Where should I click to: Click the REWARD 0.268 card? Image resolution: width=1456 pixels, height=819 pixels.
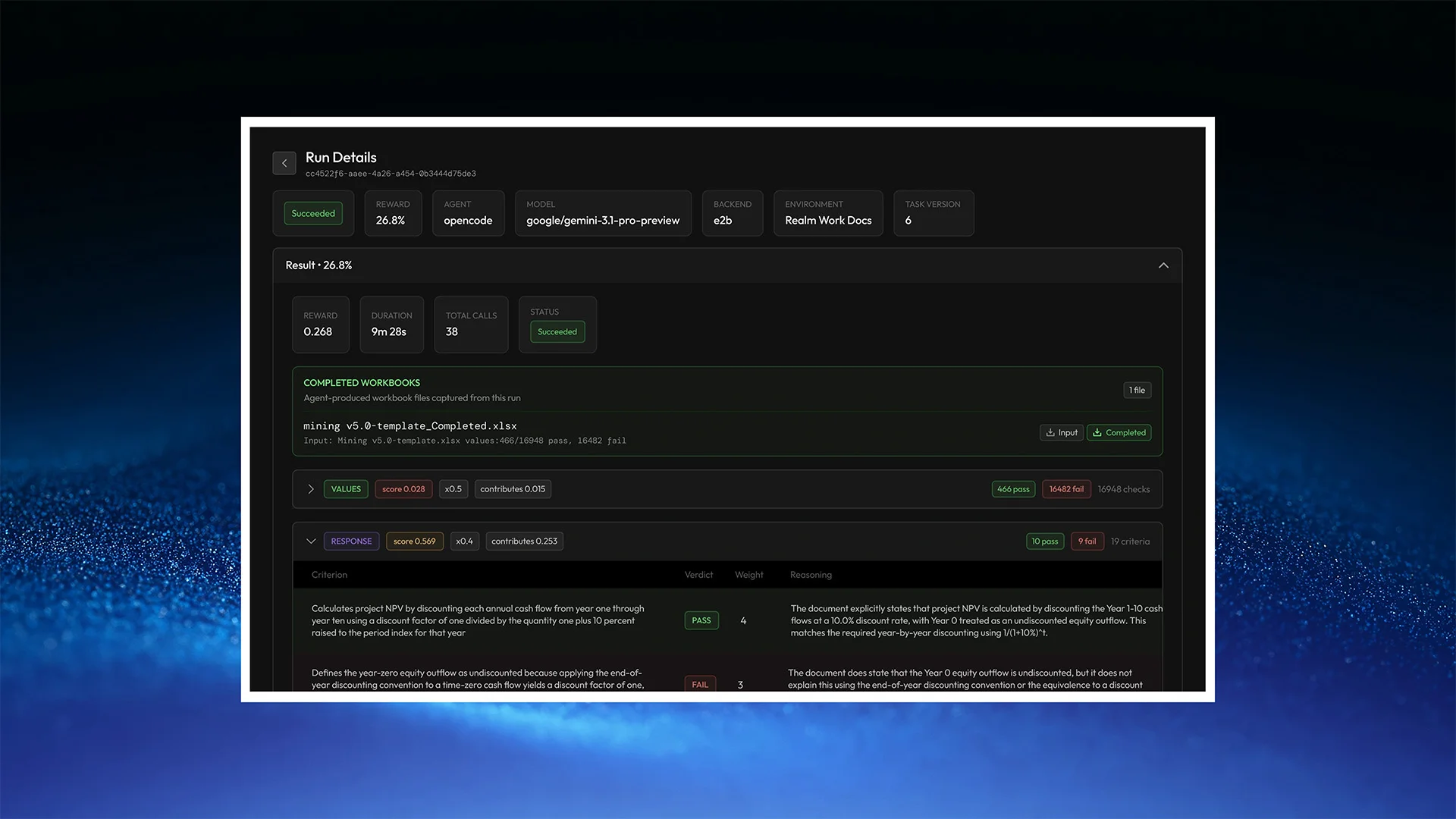[321, 325]
